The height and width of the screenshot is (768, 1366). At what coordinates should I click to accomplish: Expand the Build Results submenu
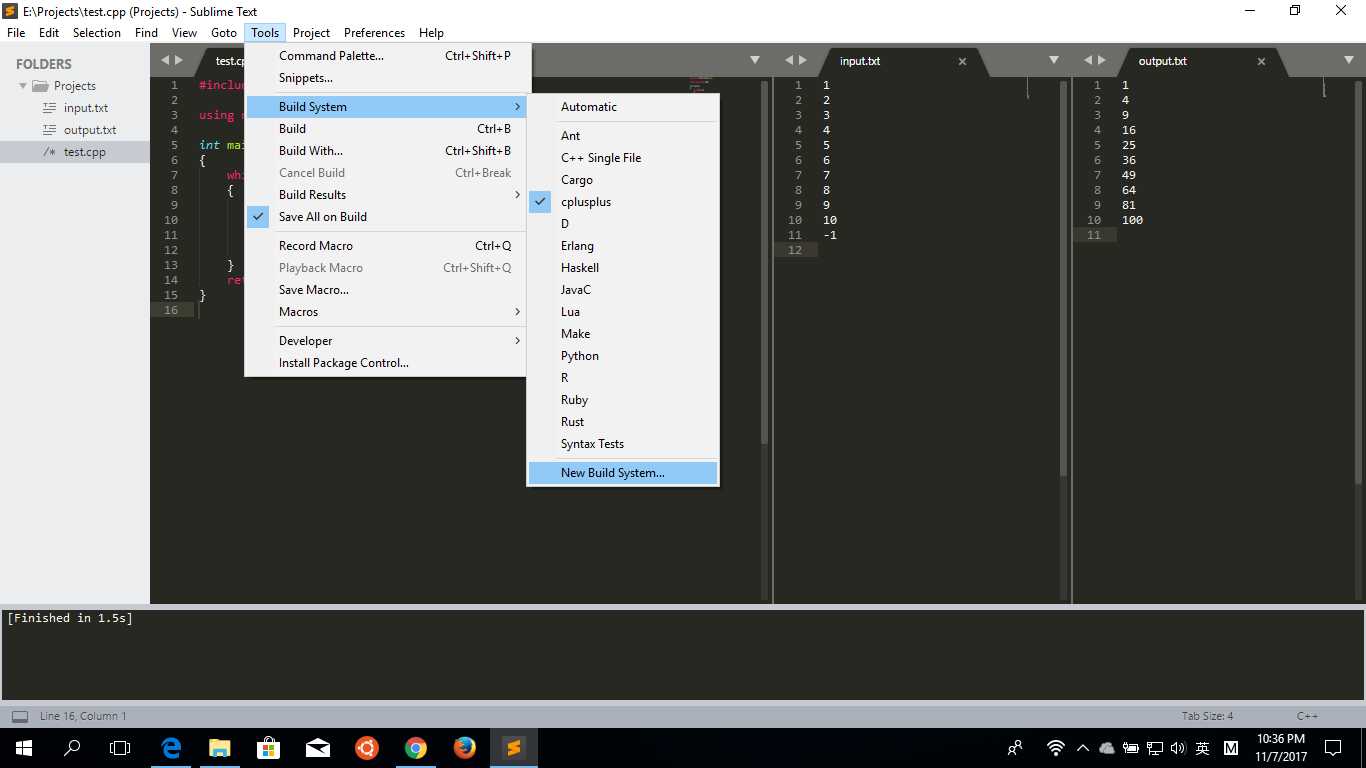pos(386,195)
